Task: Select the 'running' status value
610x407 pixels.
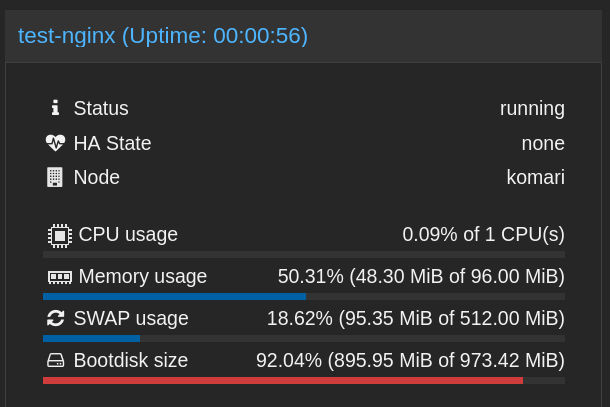Action: click(x=532, y=109)
